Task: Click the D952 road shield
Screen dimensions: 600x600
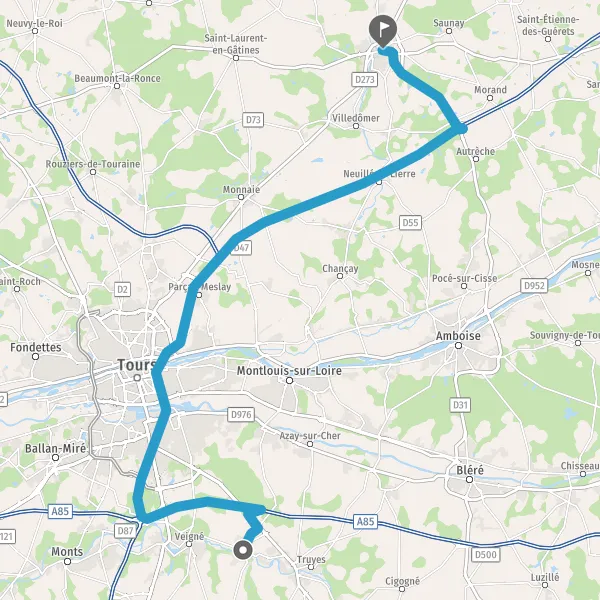Action: 534,286
